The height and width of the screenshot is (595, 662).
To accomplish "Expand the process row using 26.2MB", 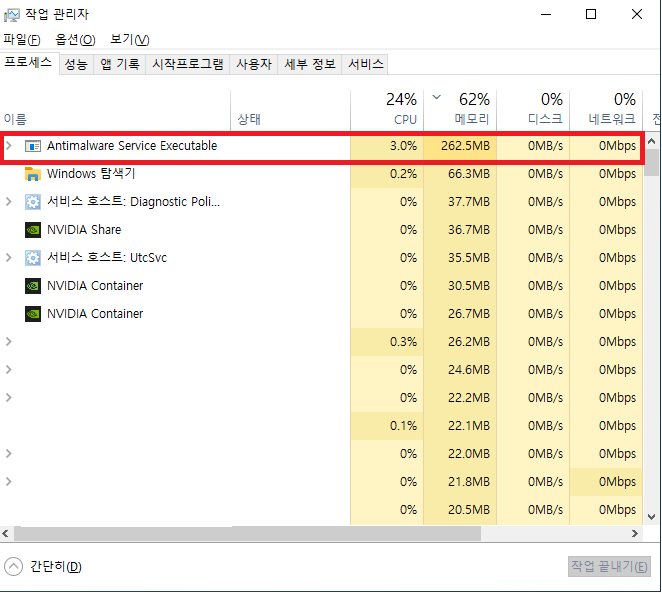I will pyautogui.click(x=8, y=341).
